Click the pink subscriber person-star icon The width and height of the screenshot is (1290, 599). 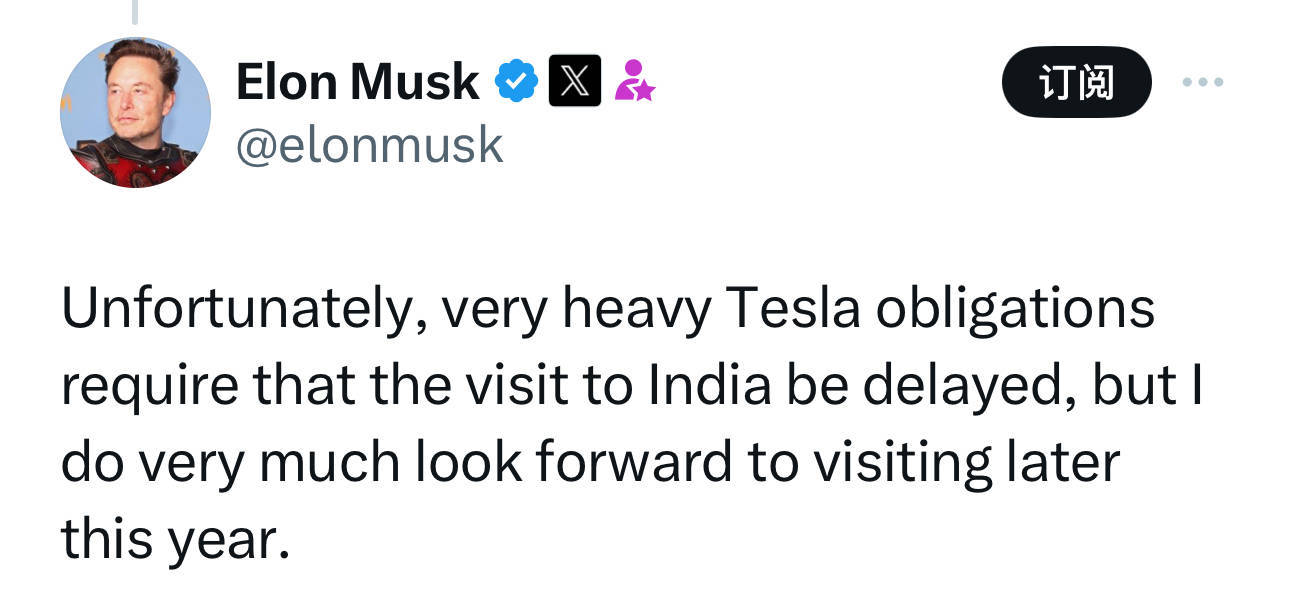click(x=633, y=80)
